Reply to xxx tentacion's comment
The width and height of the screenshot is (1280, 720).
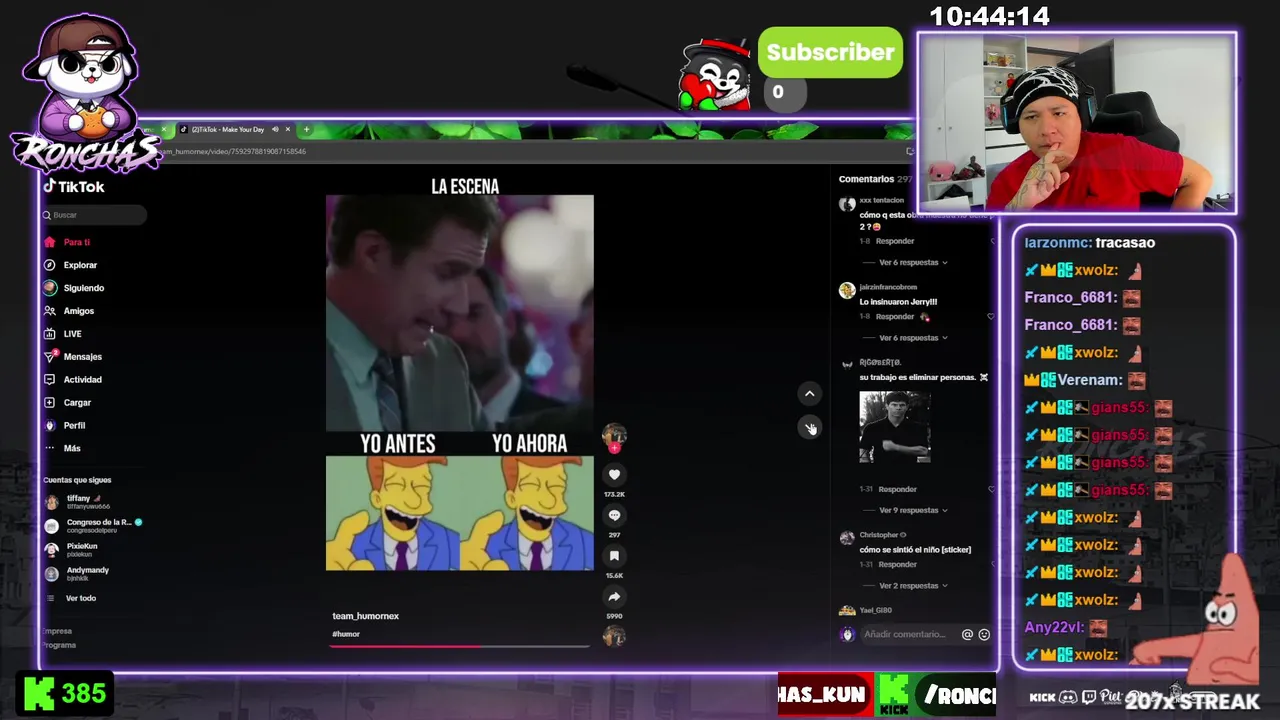pyautogui.click(x=894, y=241)
